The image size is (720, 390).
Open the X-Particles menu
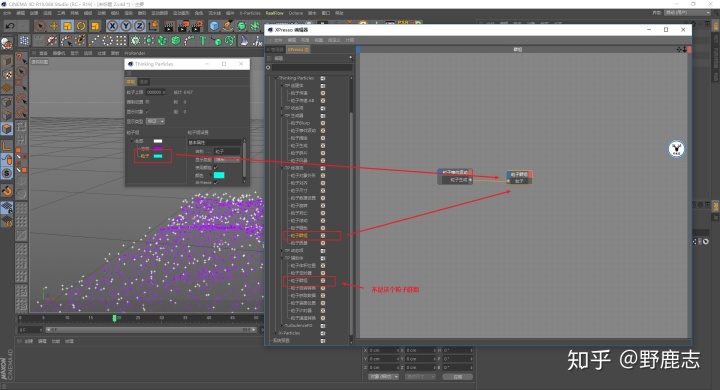[250, 13]
